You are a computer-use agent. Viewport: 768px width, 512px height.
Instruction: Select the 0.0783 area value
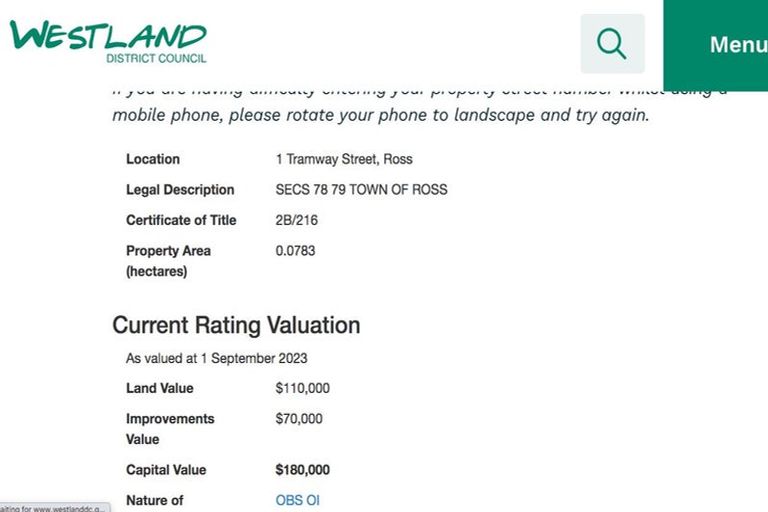click(295, 251)
